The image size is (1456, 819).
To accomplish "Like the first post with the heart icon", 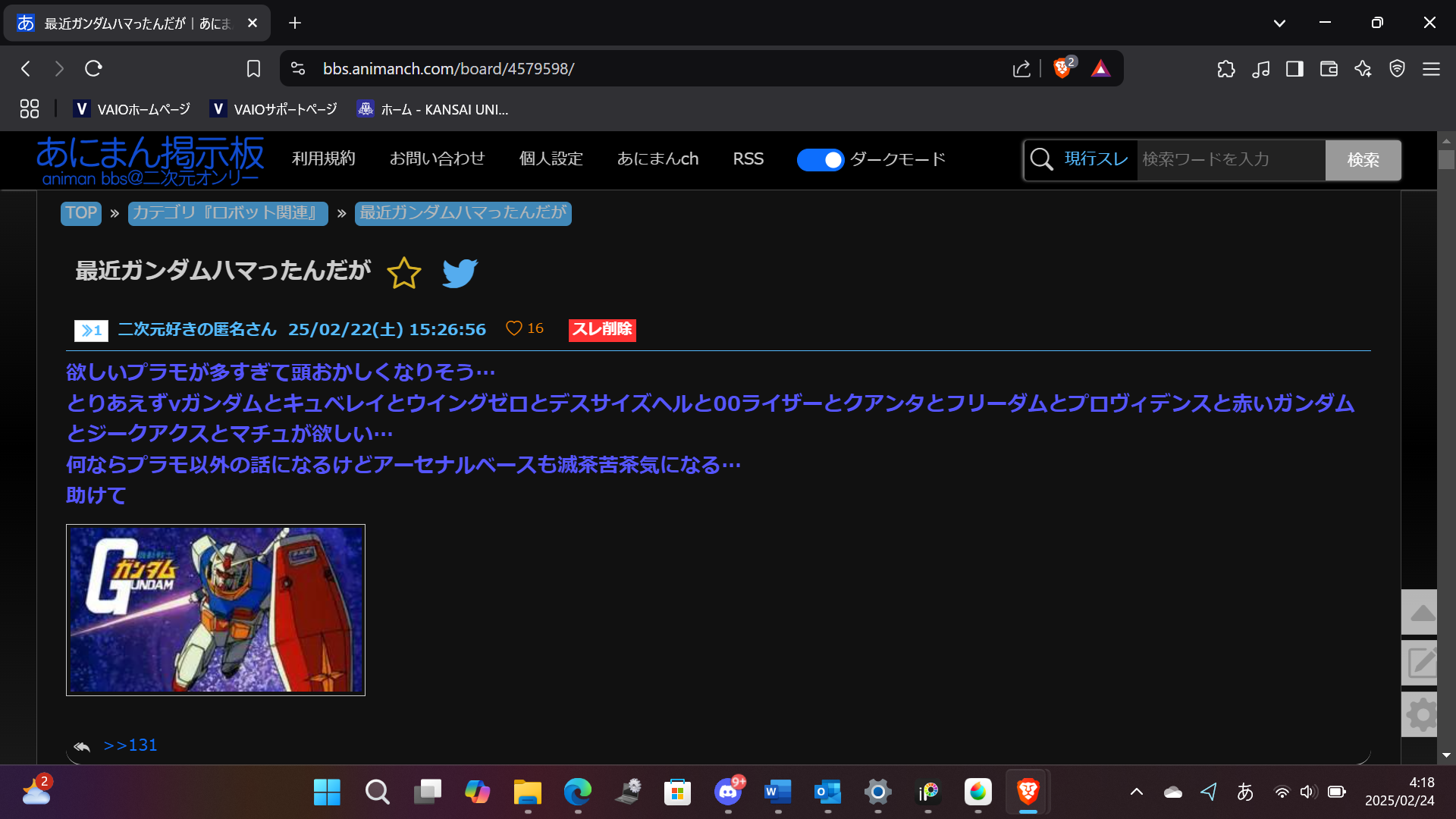I will coord(514,328).
